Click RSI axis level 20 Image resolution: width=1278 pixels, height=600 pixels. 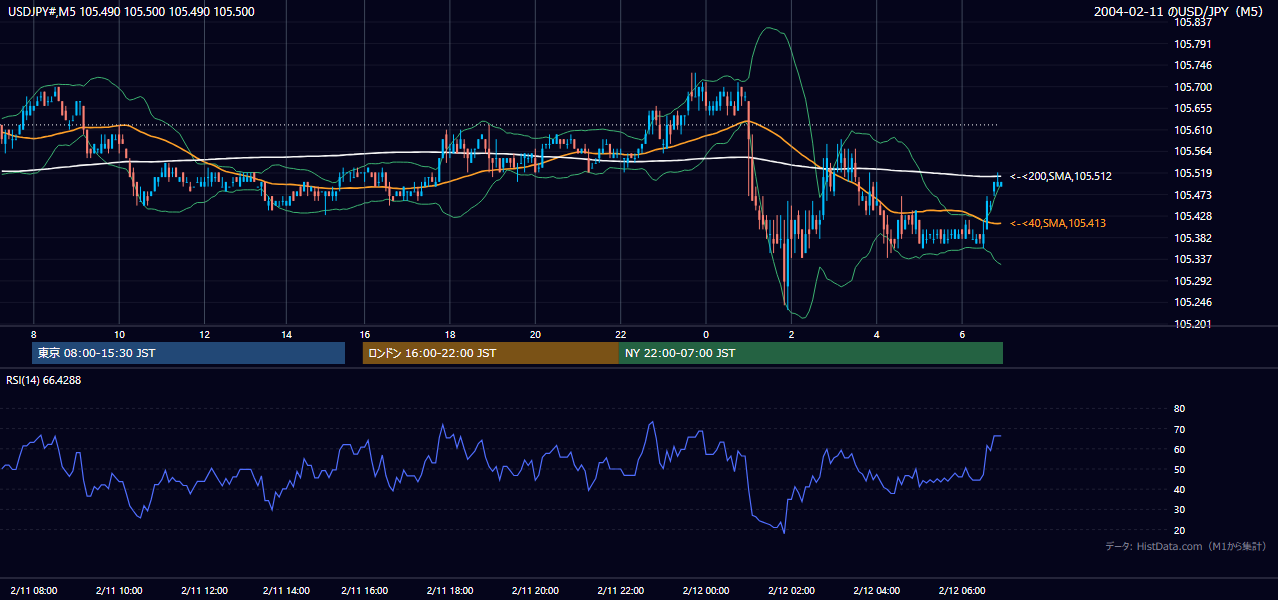[x=1179, y=530]
